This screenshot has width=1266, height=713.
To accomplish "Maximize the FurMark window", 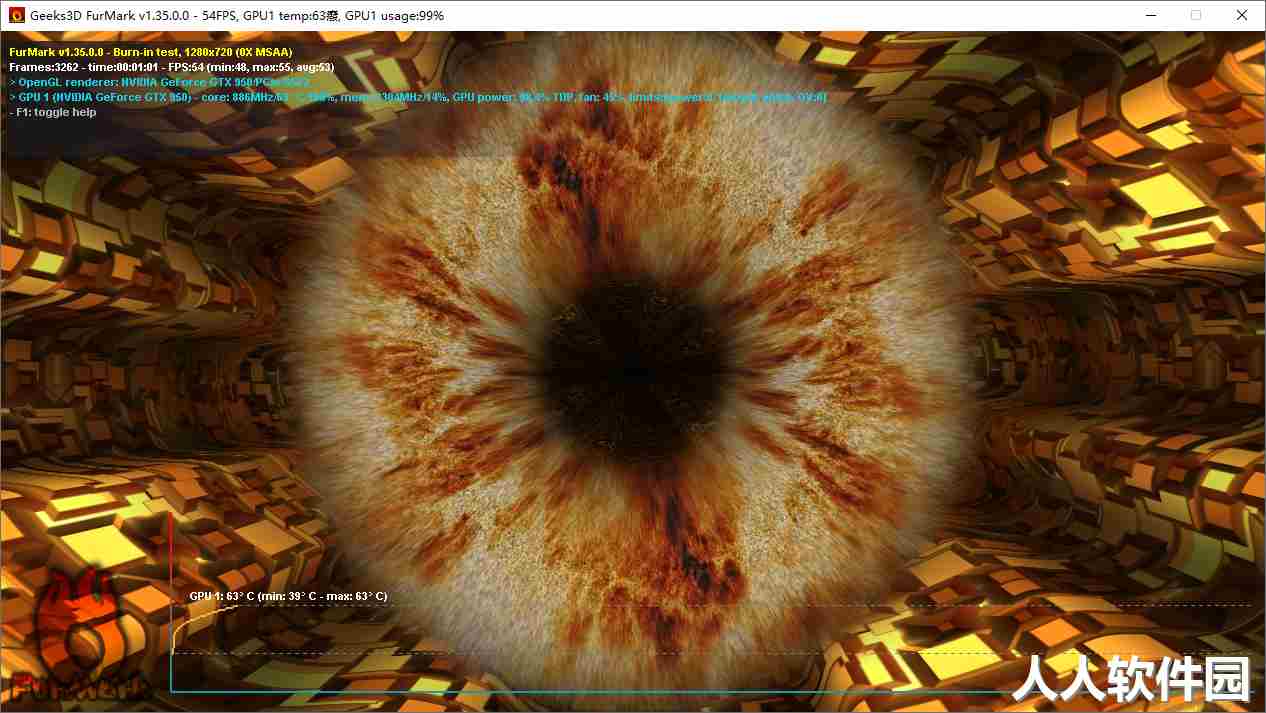I will 1196,15.
